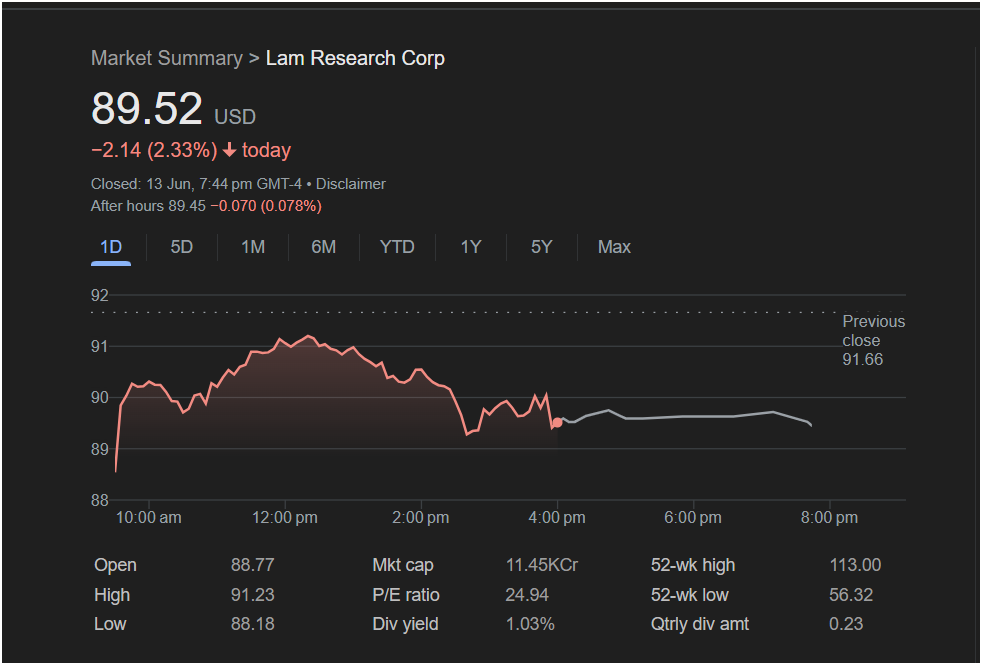982x665 pixels.
Task: Click the USD currency label
Action: pyautogui.click(x=235, y=117)
